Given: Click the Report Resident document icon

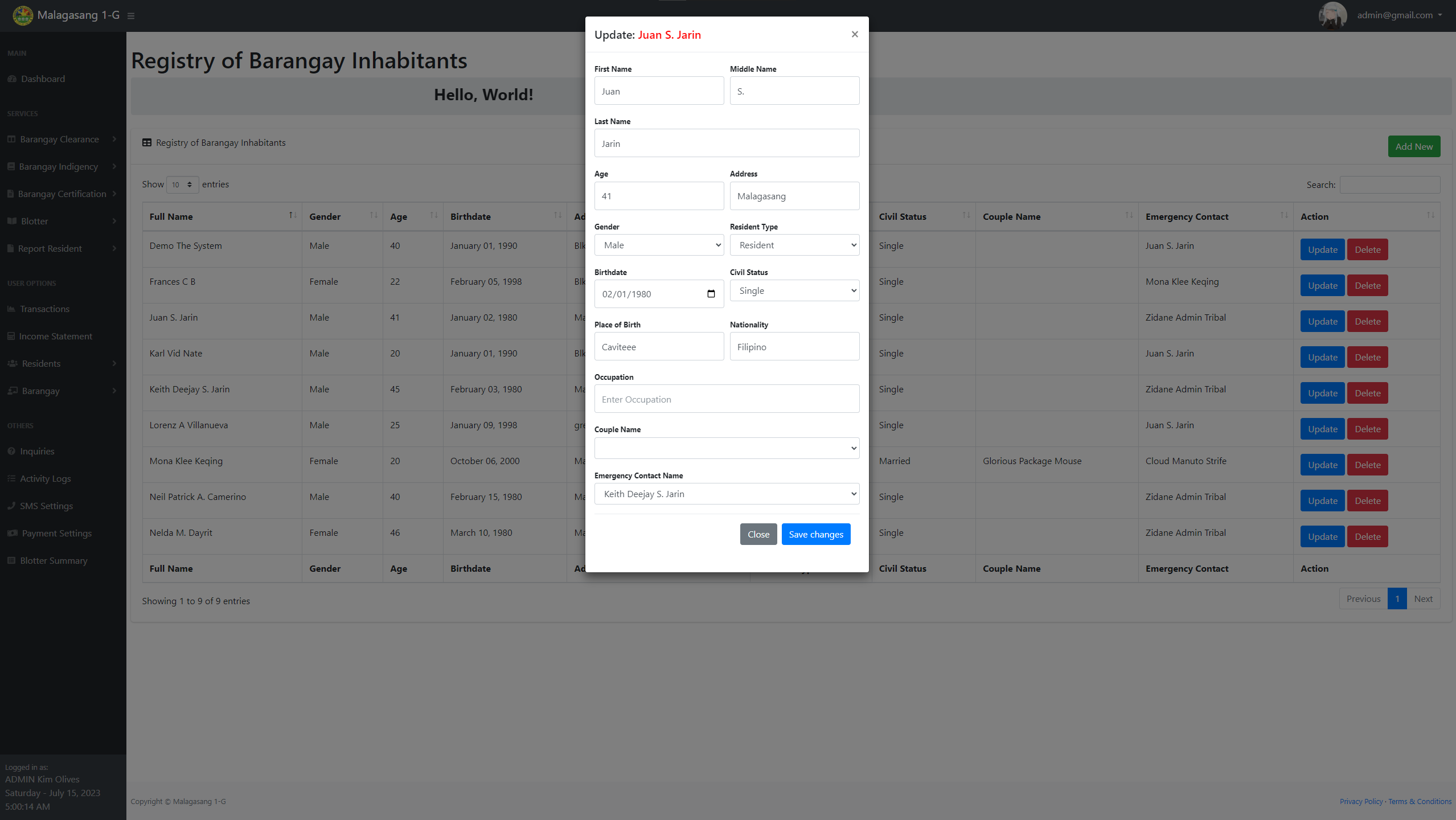Looking at the screenshot, I should pos(10,248).
